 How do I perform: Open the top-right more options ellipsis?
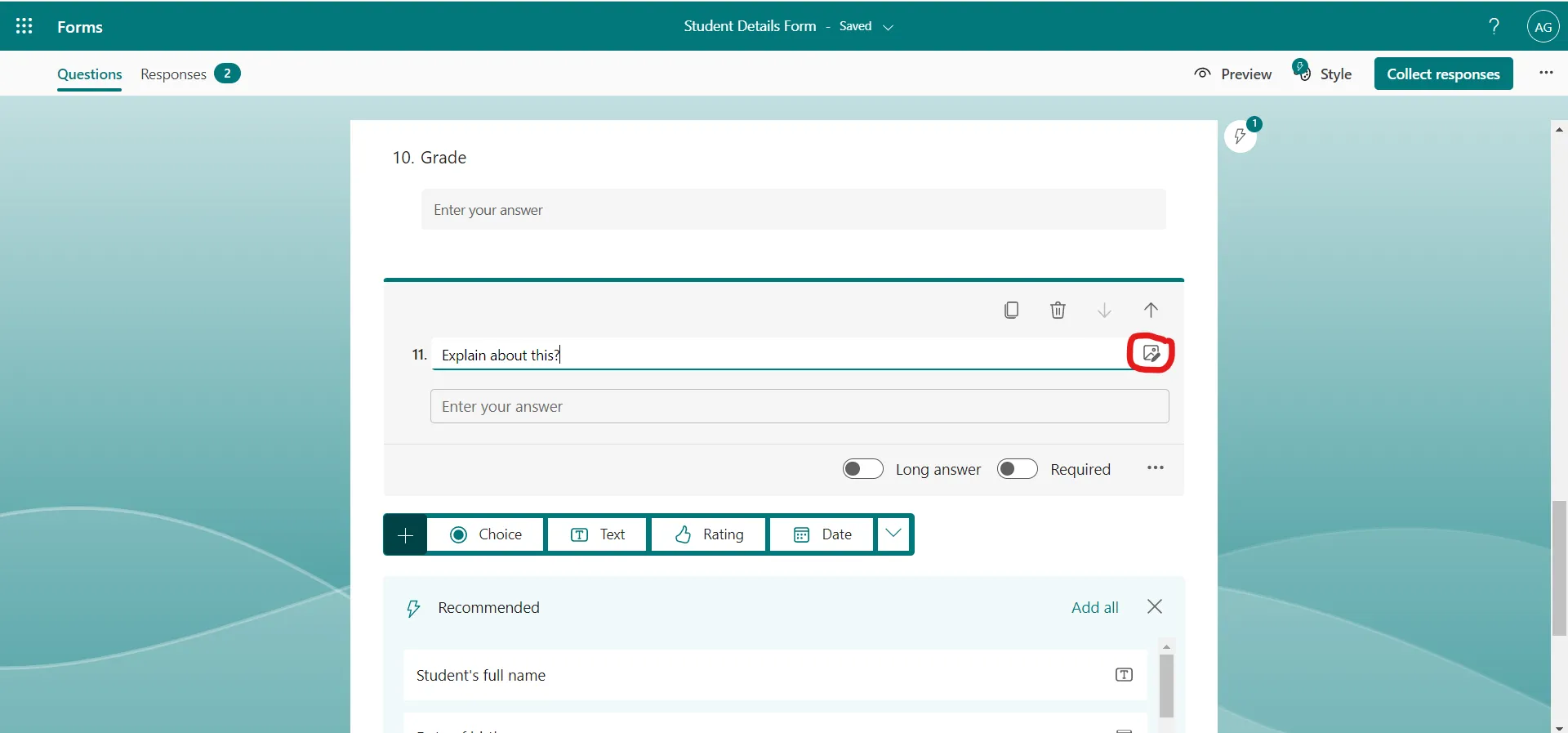coord(1546,73)
